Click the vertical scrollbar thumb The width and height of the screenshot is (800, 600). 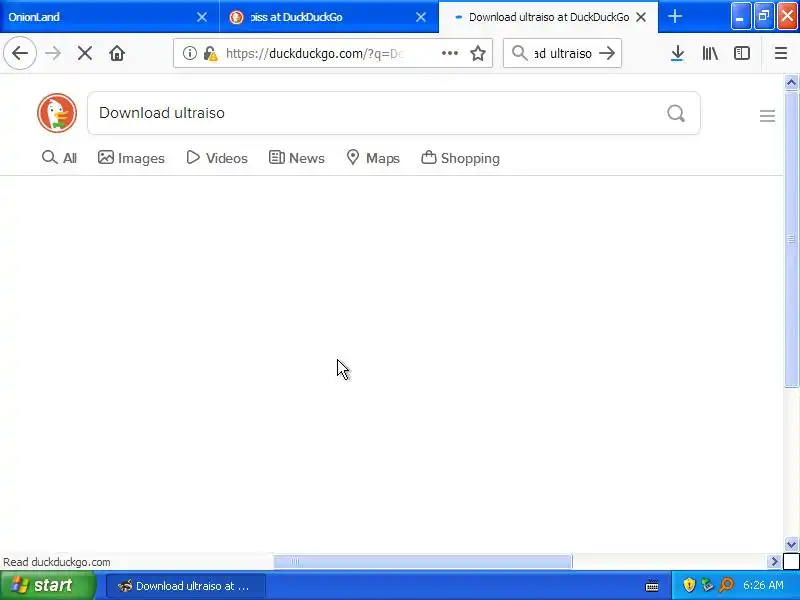(791, 238)
